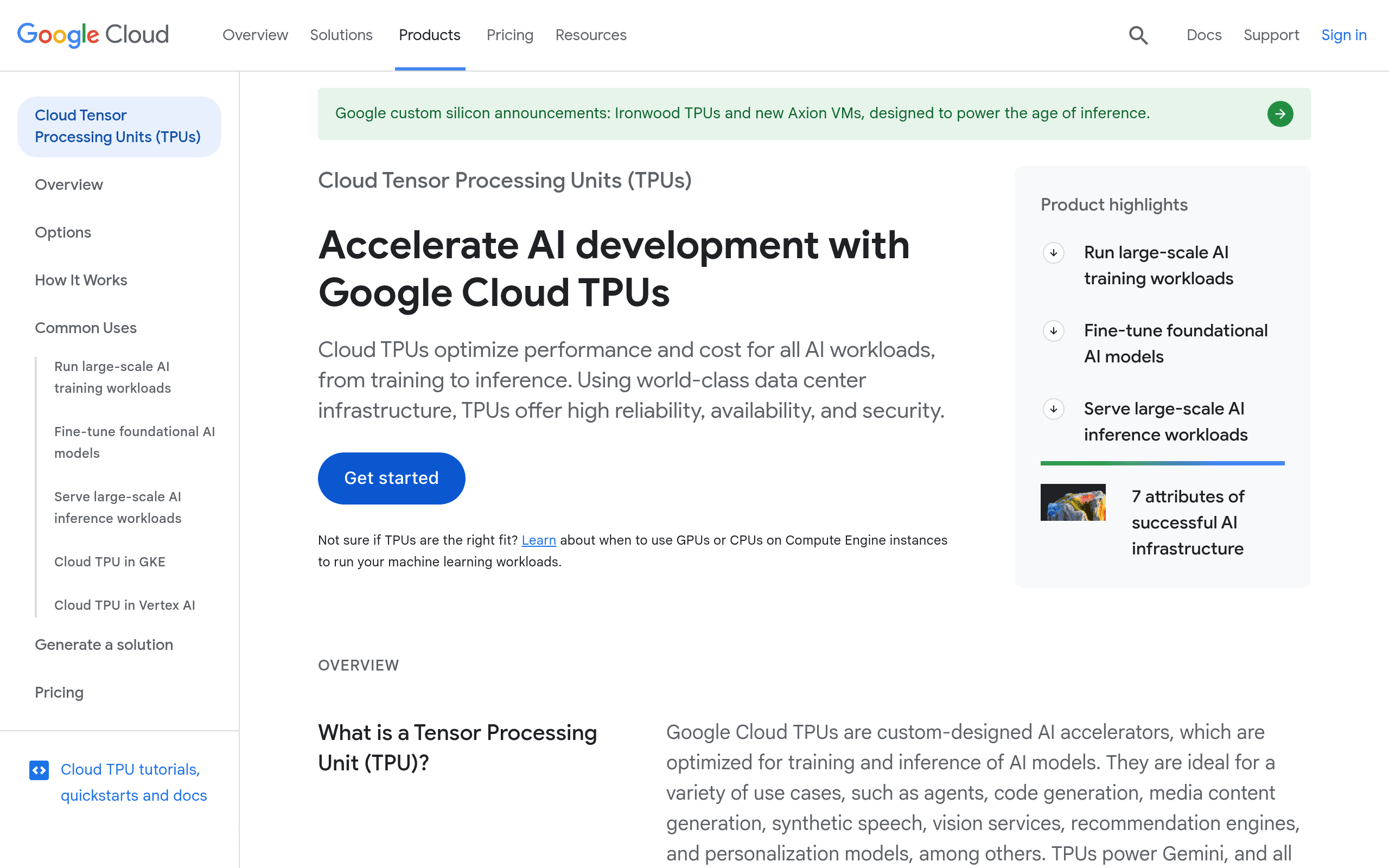Open the 7 attributes infrastructure thumbnail image
This screenshot has width=1389, height=868.
click(1073, 502)
